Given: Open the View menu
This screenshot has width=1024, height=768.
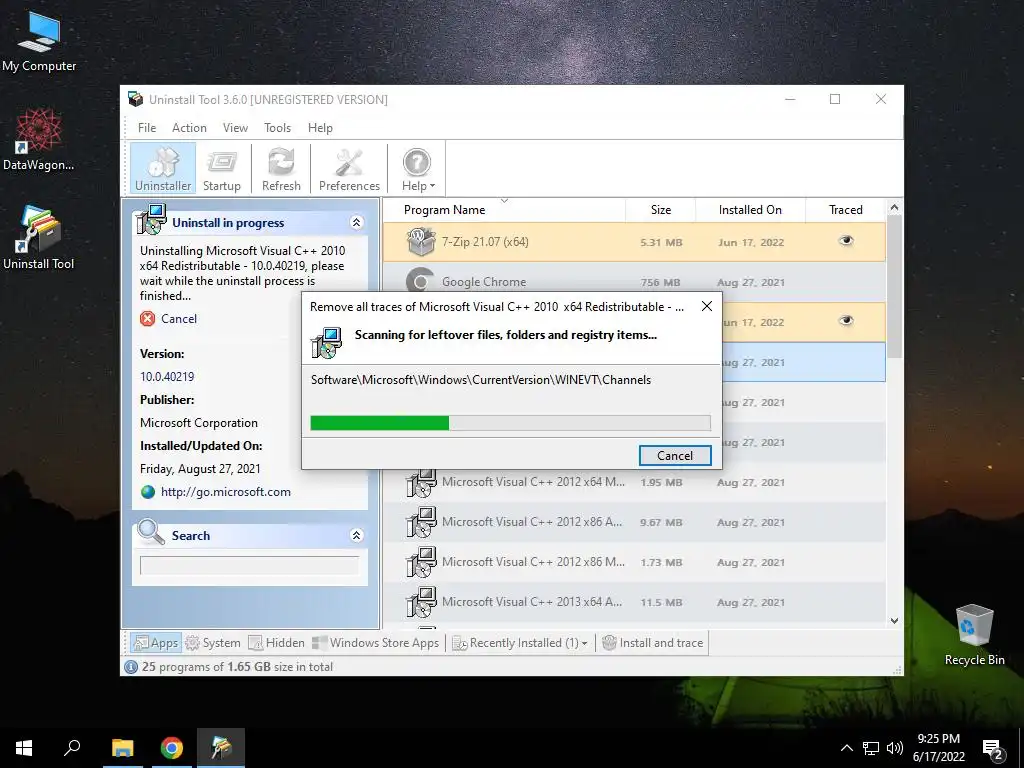Looking at the screenshot, I should coord(235,128).
